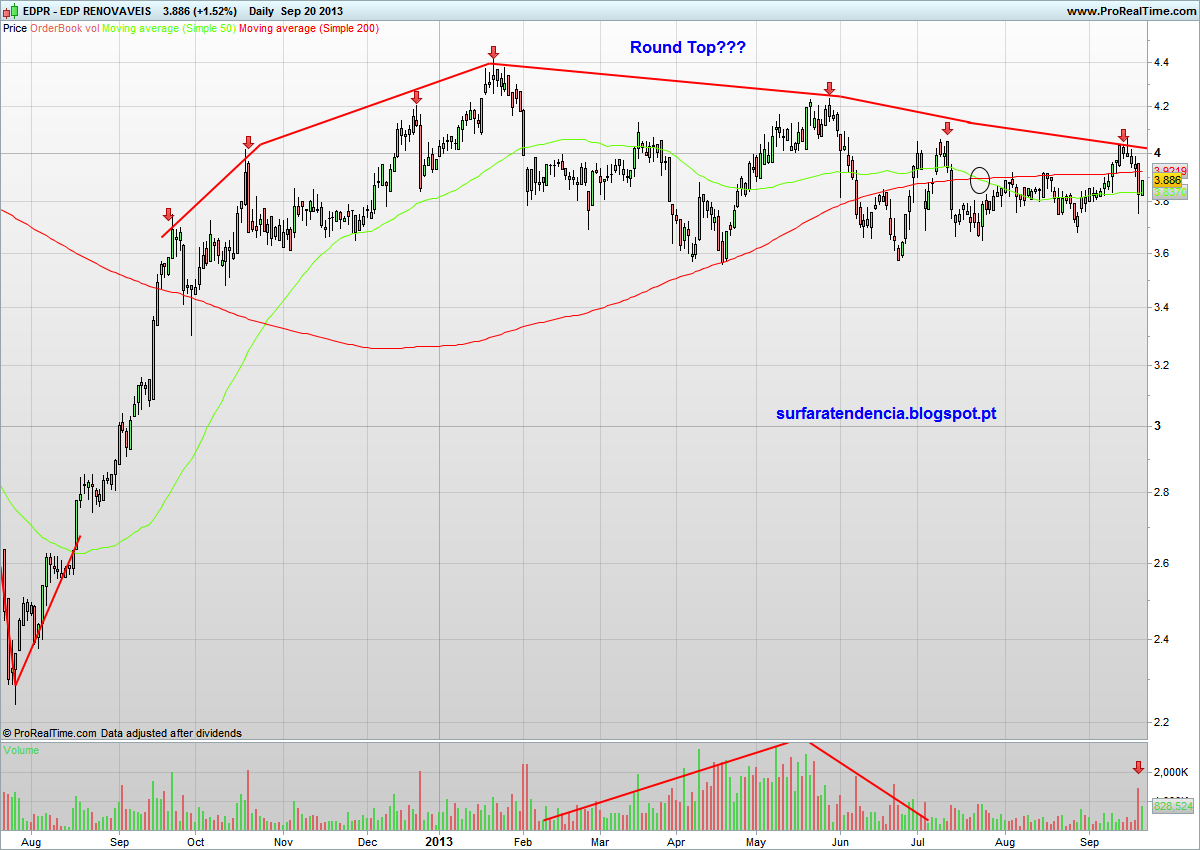The image size is (1200, 850).
Task: Click the red arrow above the December 2012 high
Action: pyautogui.click(x=416, y=96)
